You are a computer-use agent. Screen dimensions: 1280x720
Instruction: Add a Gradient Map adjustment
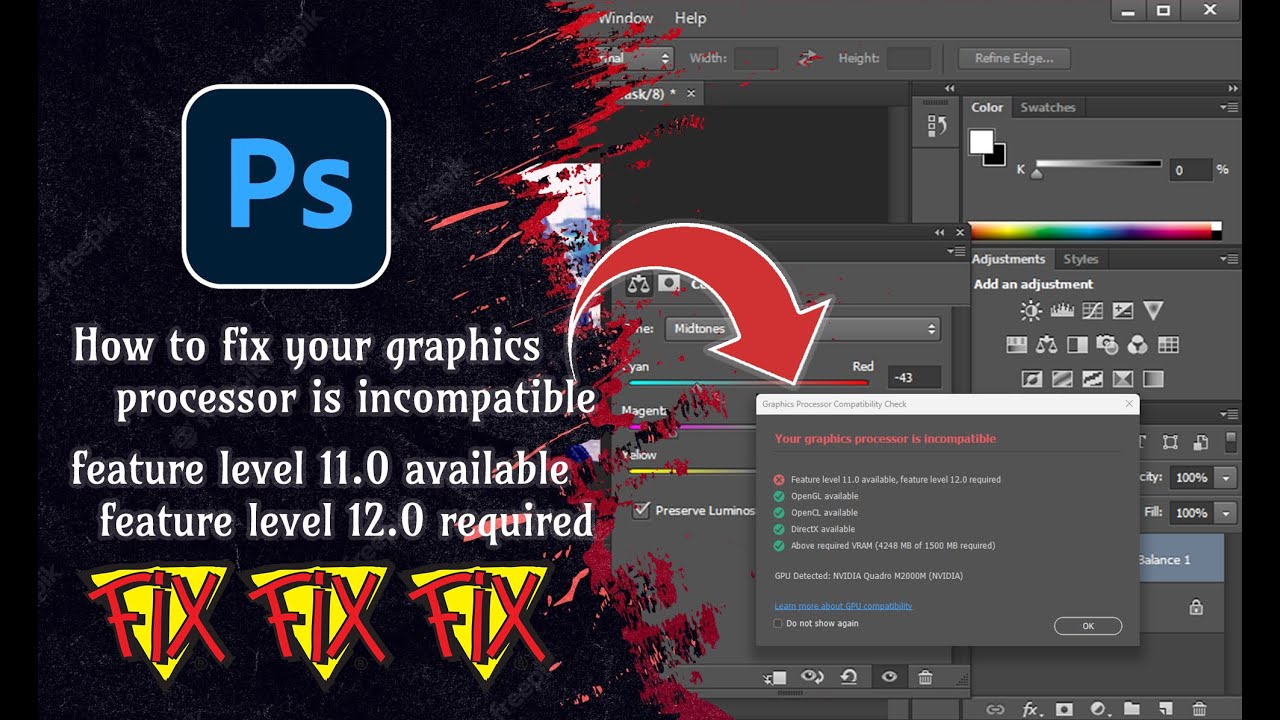coord(1153,379)
